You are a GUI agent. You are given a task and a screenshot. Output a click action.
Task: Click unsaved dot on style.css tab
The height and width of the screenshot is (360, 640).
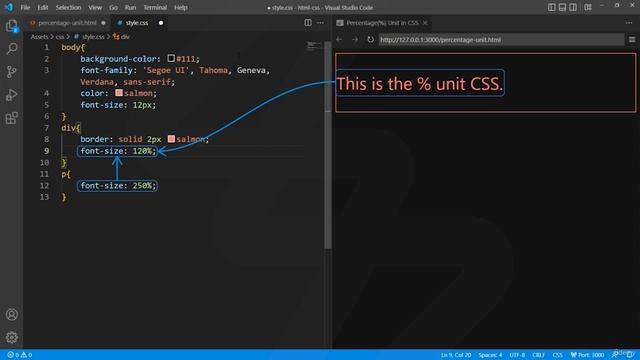(161, 23)
